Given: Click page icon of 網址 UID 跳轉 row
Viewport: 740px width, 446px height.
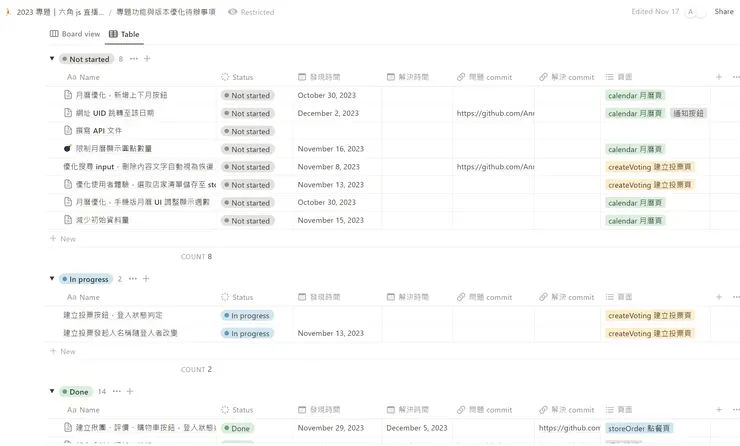Looking at the screenshot, I should tap(68, 113).
